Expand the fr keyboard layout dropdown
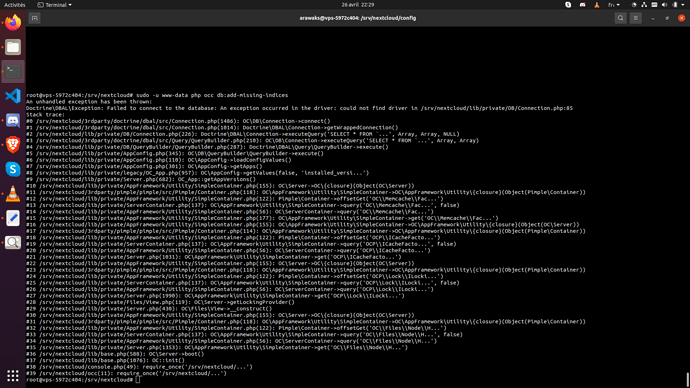The width and height of the screenshot is (690, 388). (x=614, y=5)
